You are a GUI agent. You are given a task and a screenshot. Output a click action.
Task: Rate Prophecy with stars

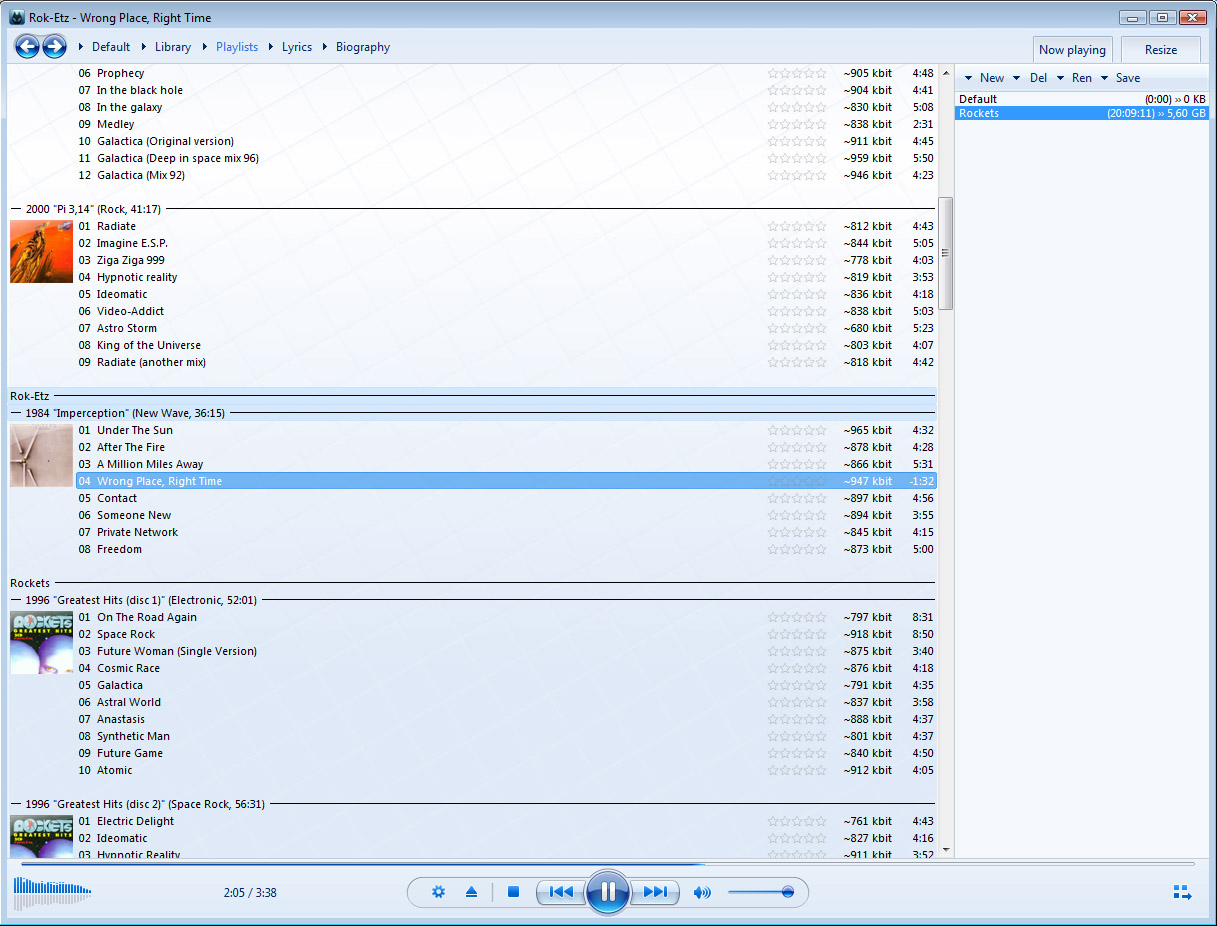click(797, 73)
